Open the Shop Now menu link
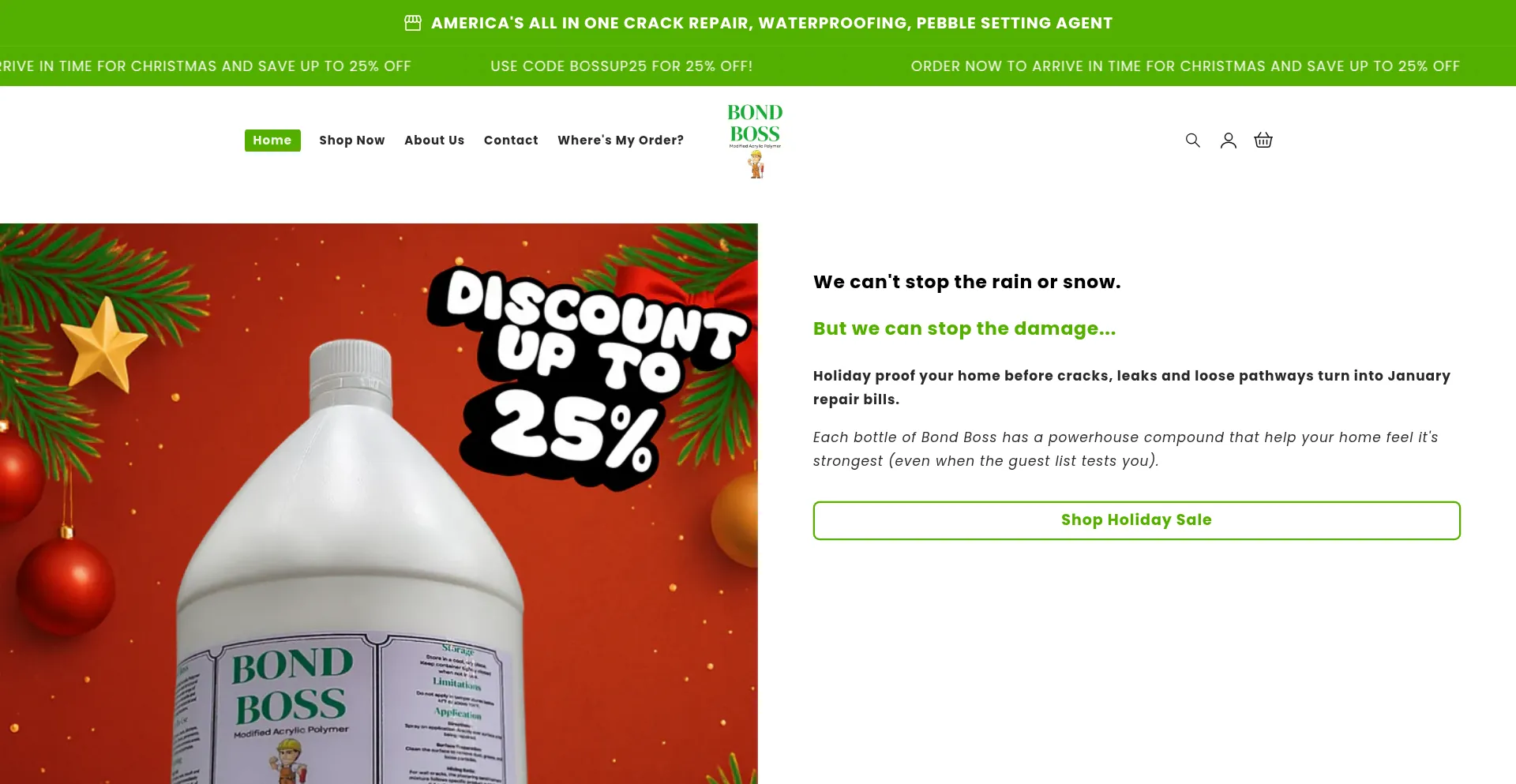 click(352, 141)
